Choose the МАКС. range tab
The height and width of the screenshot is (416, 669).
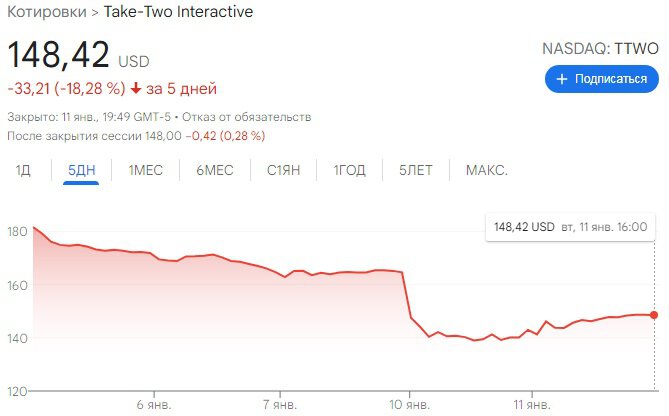pyautogui.click(x=487, y=170)
